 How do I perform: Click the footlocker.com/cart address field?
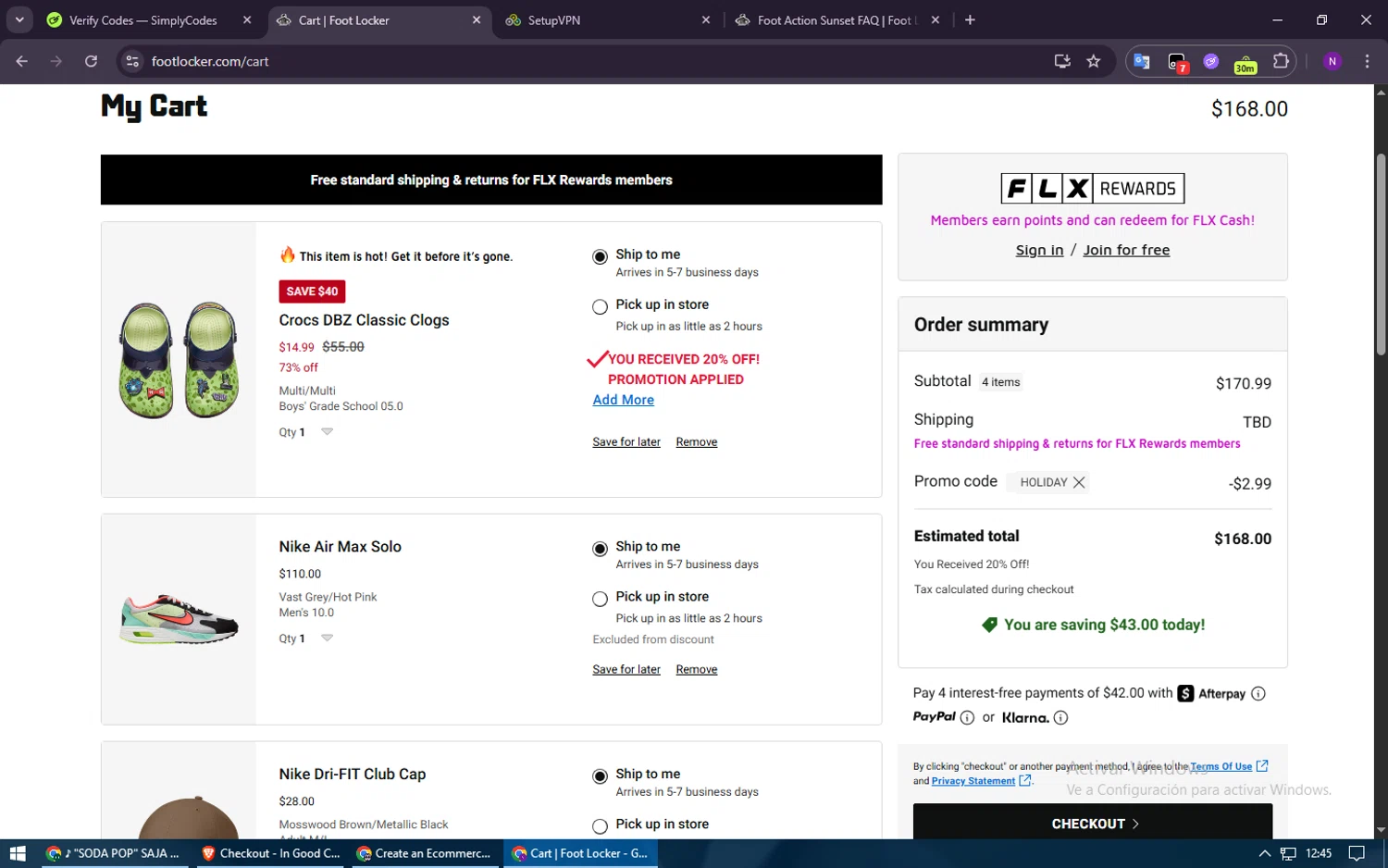pos(592,61)
